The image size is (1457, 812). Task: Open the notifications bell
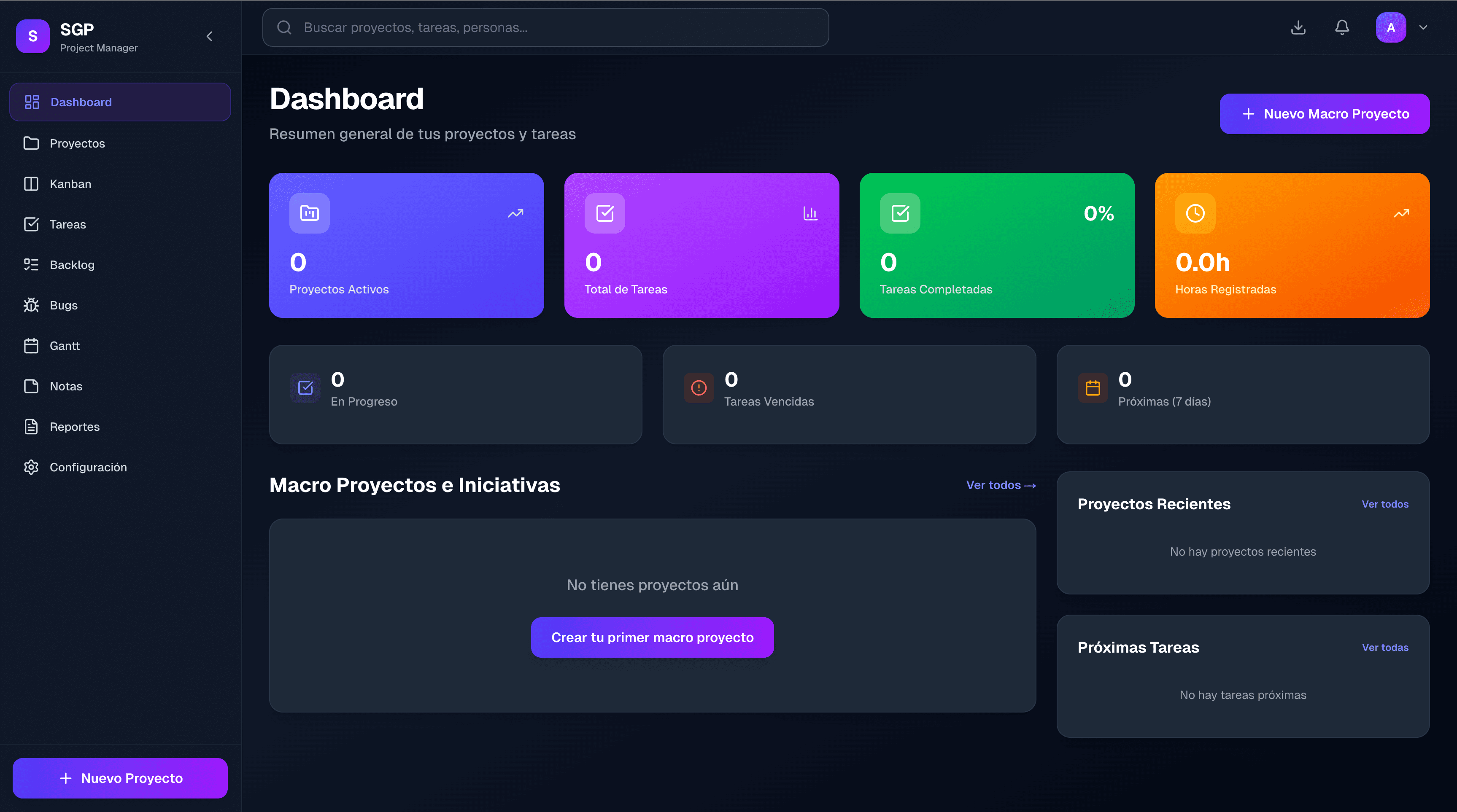tap(1342, 27)
